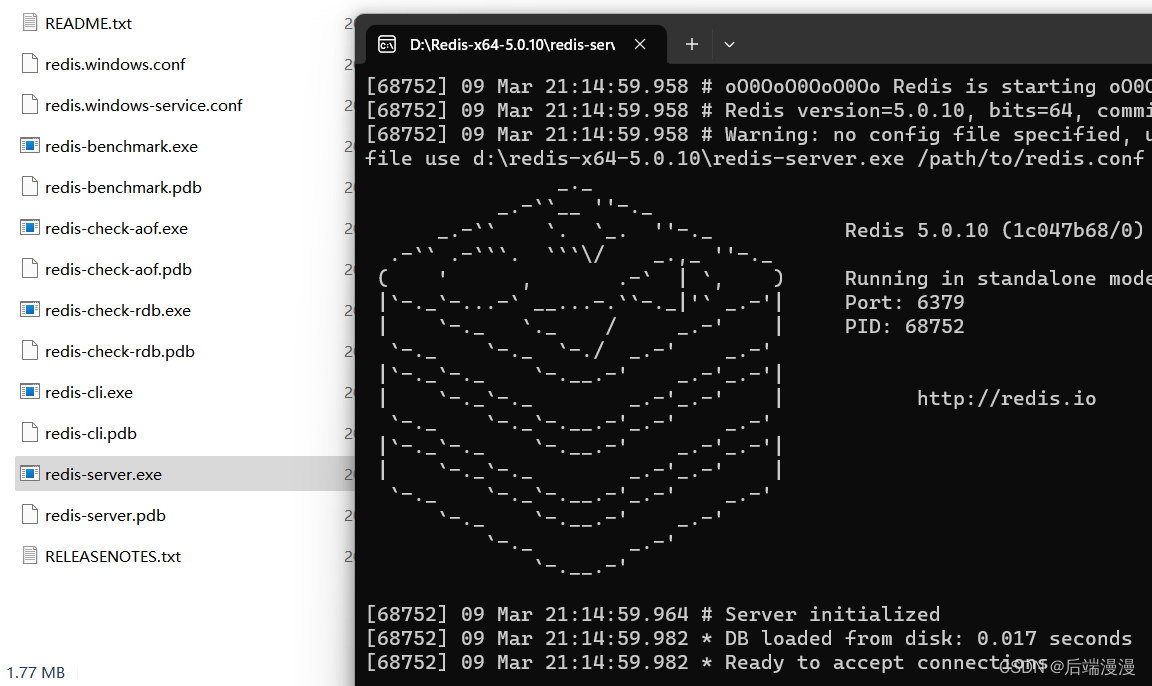The width and height of the screenshot is (1152, 686).
Task: Click the 'Ready to accept connections' log line
Action: pos(706,662)
